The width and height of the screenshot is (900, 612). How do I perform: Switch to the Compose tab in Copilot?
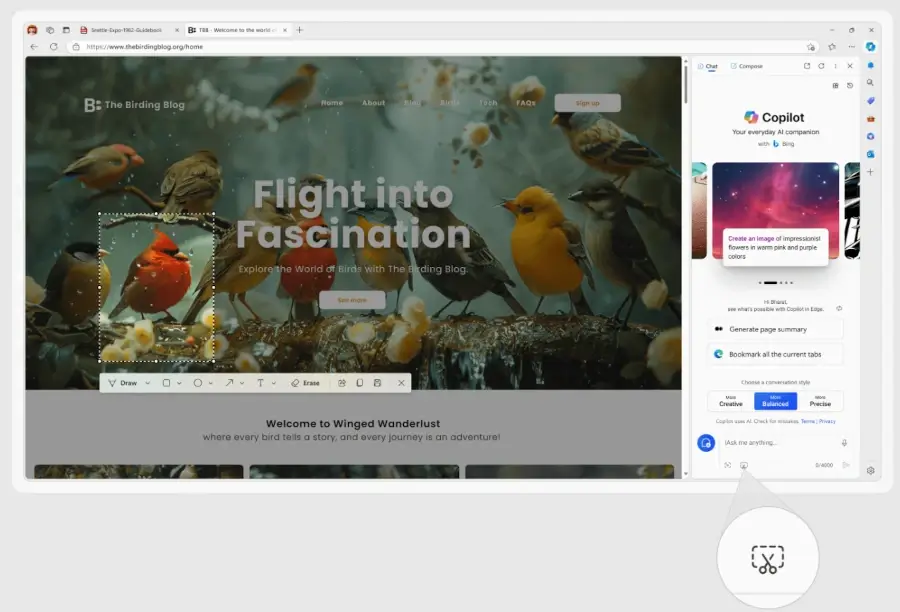click(747, 66)
